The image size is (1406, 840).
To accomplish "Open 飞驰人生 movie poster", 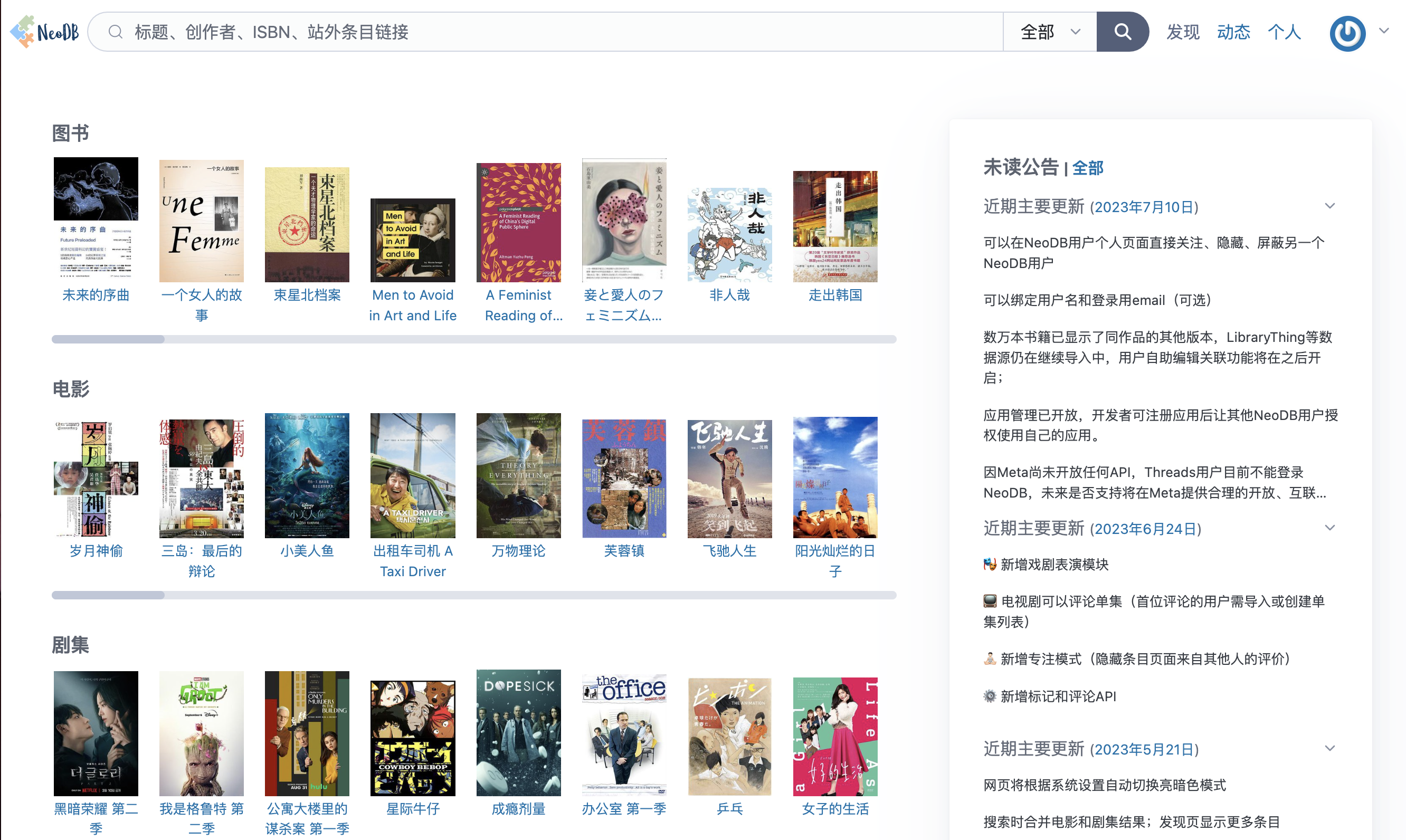I will tap(729, 478).
